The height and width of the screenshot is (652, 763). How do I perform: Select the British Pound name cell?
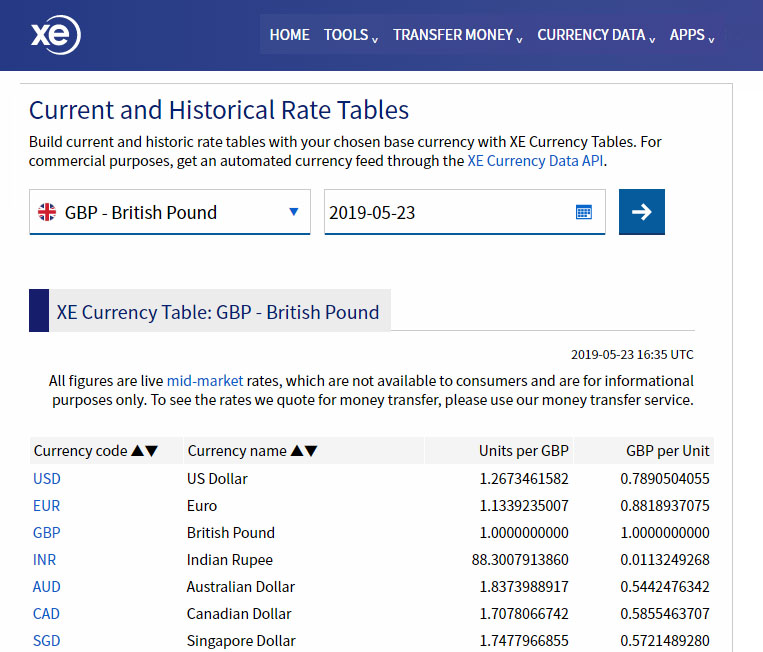pos(231,533)
